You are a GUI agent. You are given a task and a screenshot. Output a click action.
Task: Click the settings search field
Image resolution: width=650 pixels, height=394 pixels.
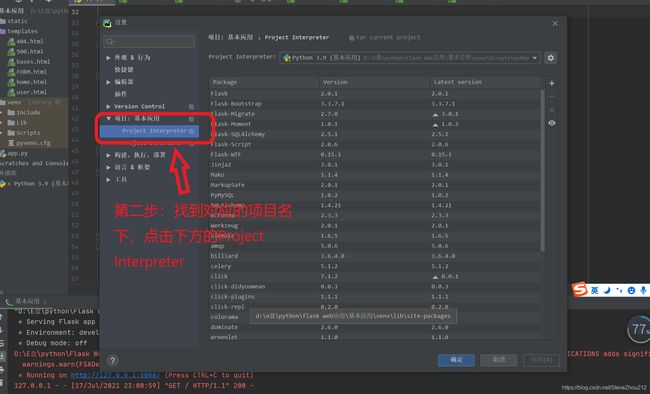point(149,41)
